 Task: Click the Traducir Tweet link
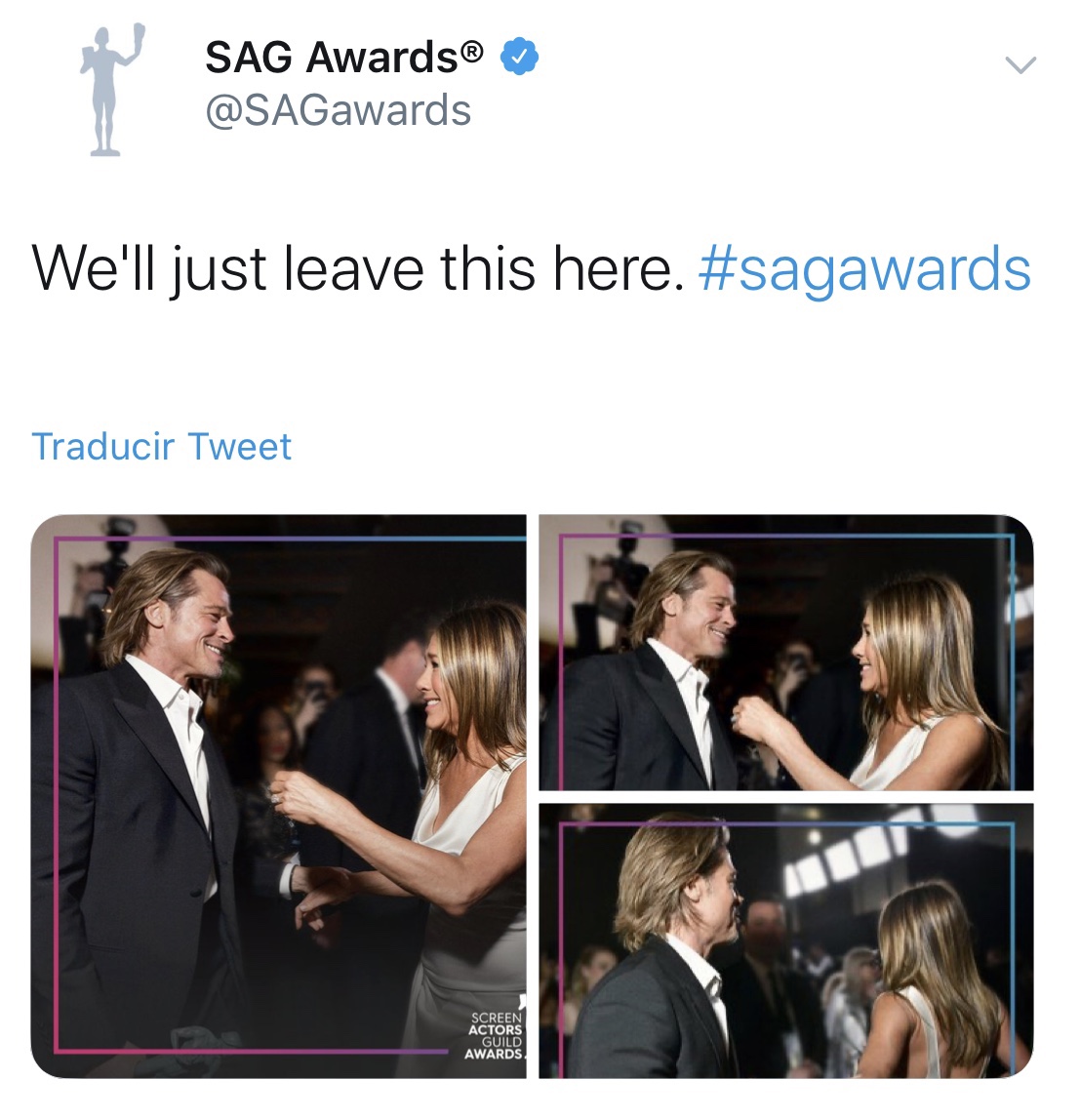tap(161, 447)
